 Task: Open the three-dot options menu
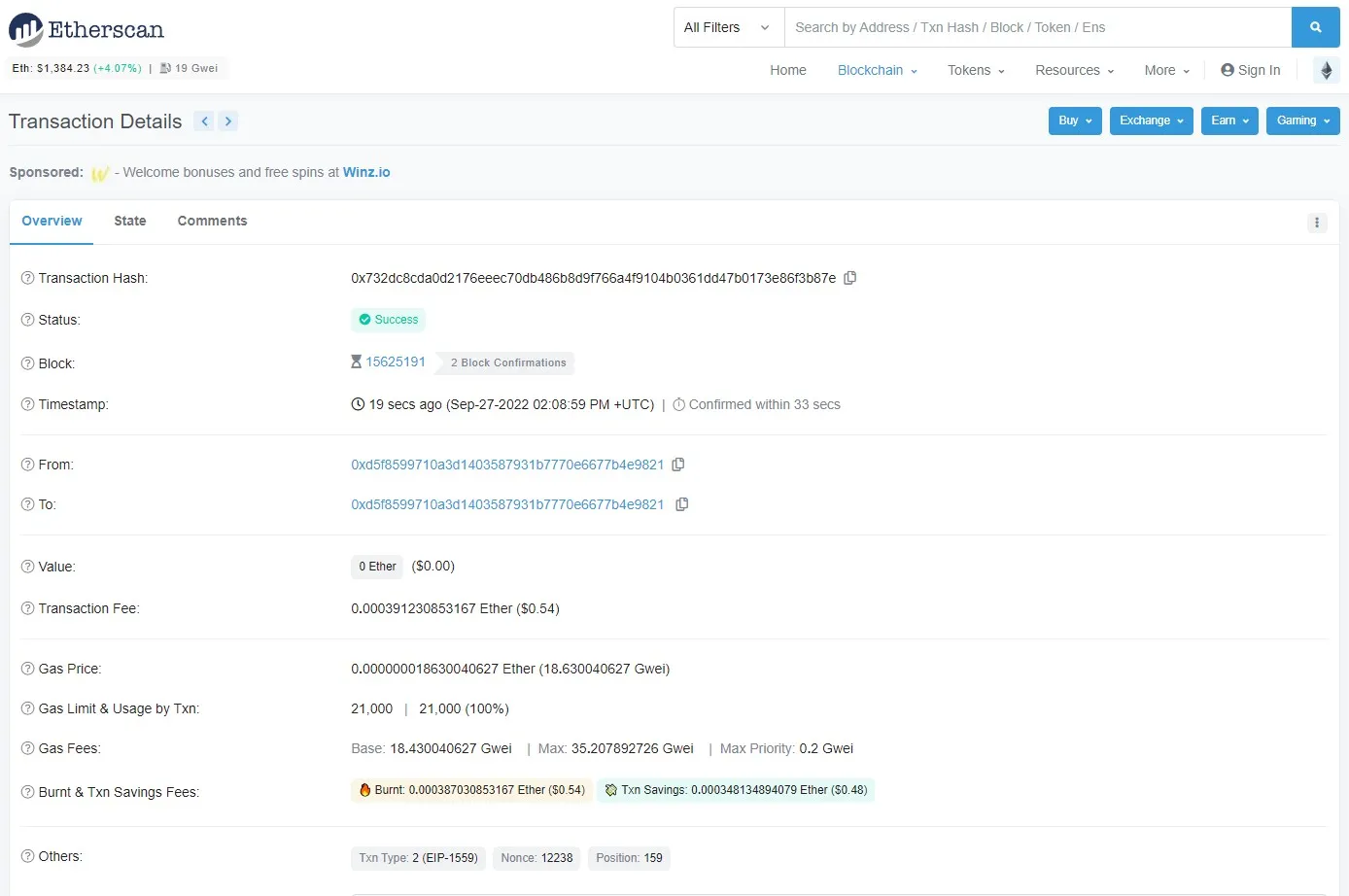1317,223
